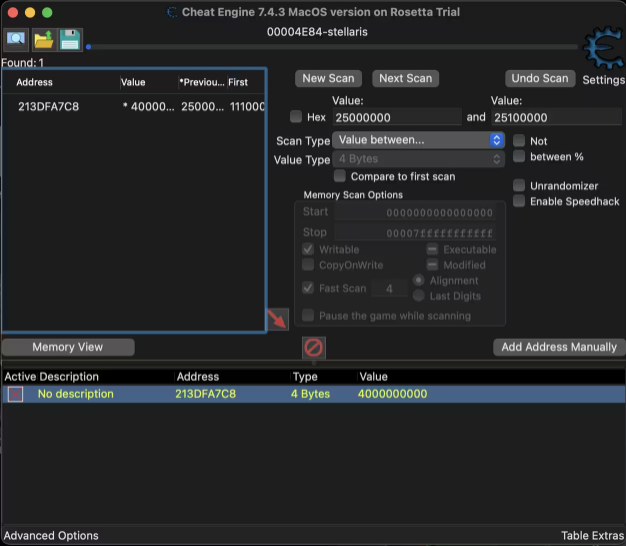The height and width of the screenshot is (546, 626).
Task: Click the red arrow add-to-address-list icon
Action: pyautogui.click(x=277, y=319)
